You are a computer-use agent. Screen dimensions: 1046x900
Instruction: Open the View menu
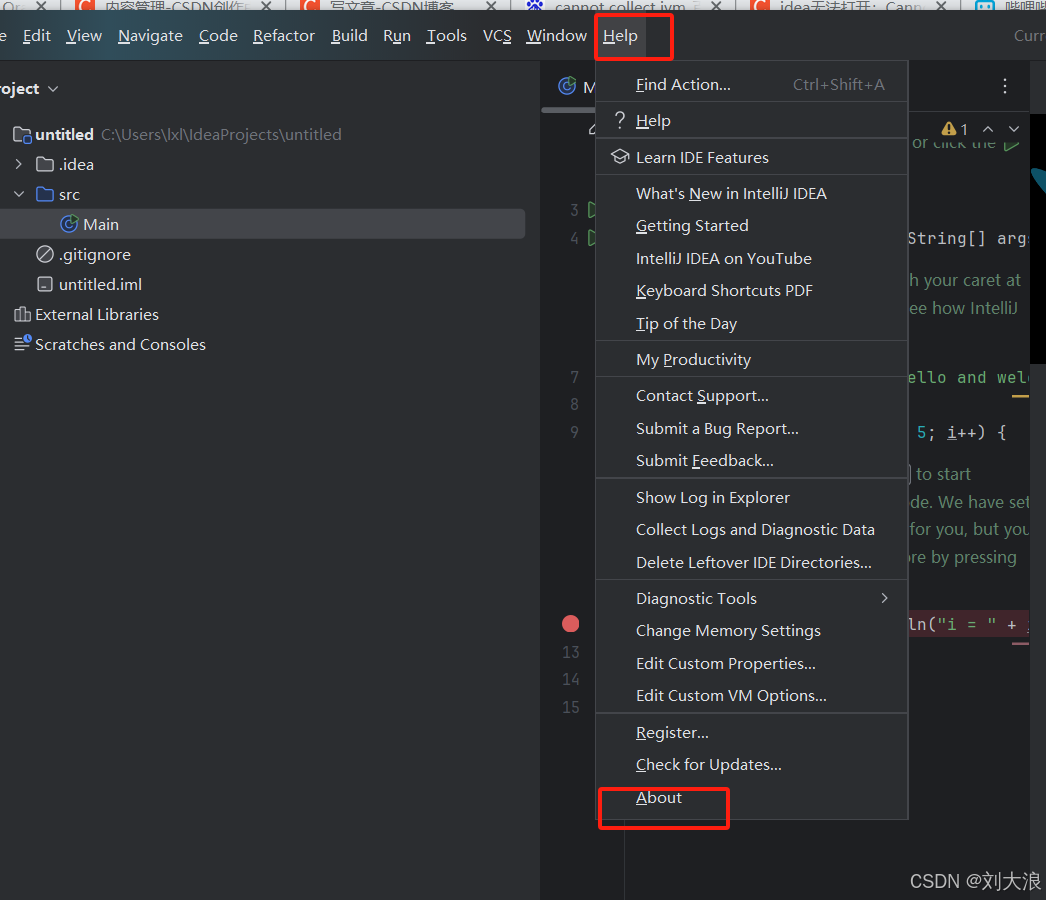click(x=84, y=36)
